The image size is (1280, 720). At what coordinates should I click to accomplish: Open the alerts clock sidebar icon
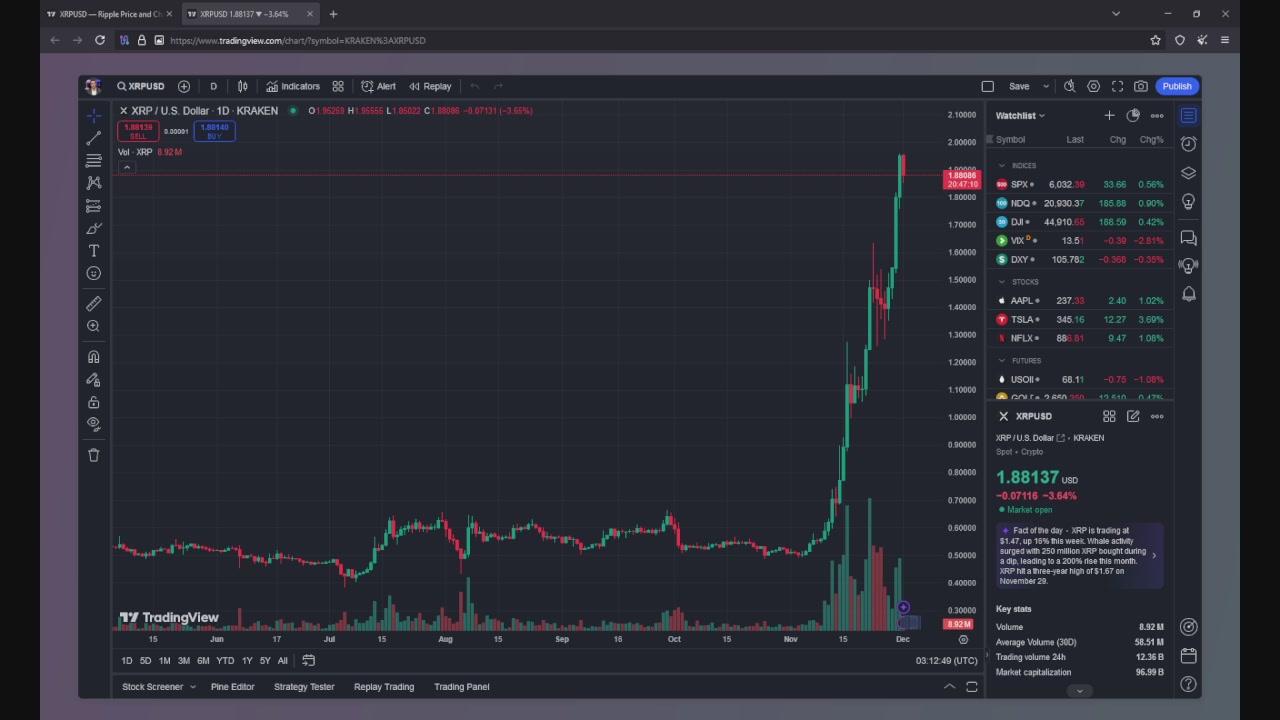click(x=1188, y=144)
